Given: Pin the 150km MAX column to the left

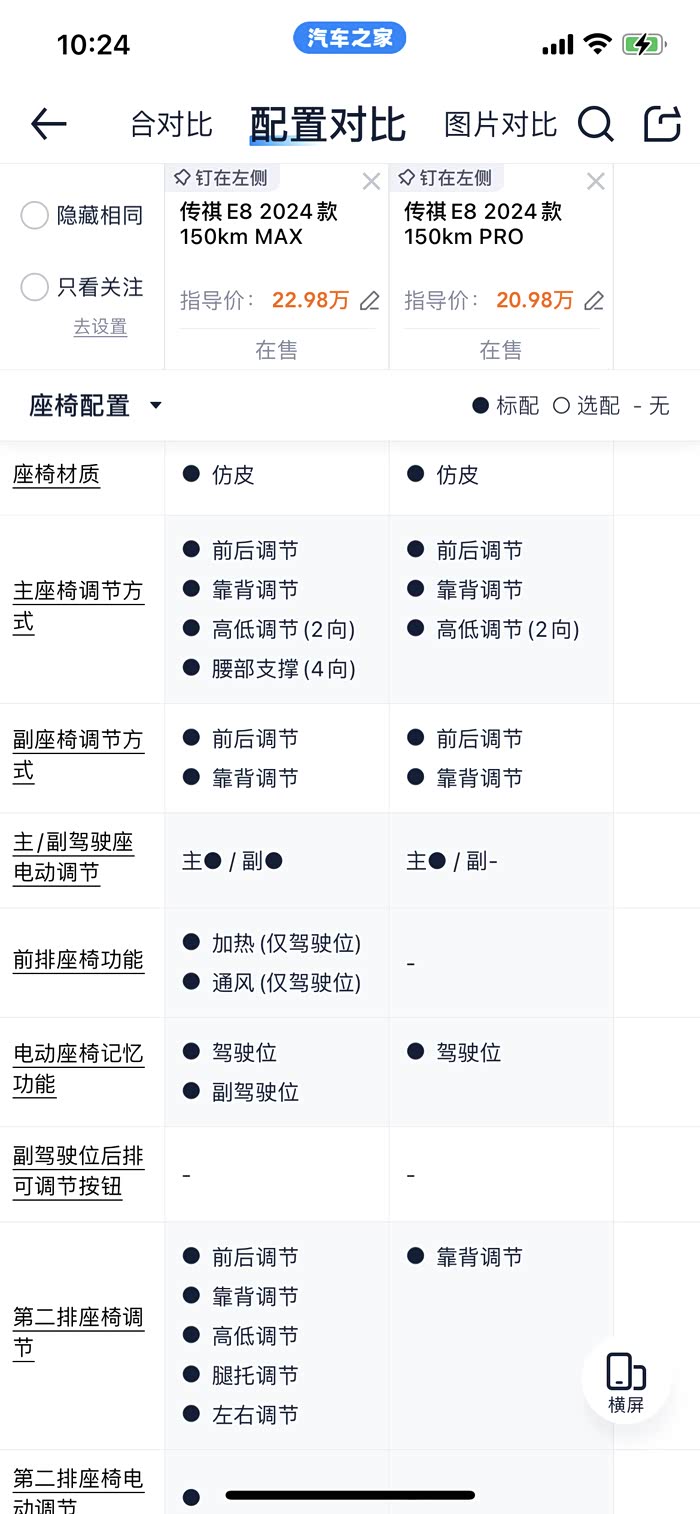Looking at the screenshot, I should pyautogui.click(x=221, y=178).
